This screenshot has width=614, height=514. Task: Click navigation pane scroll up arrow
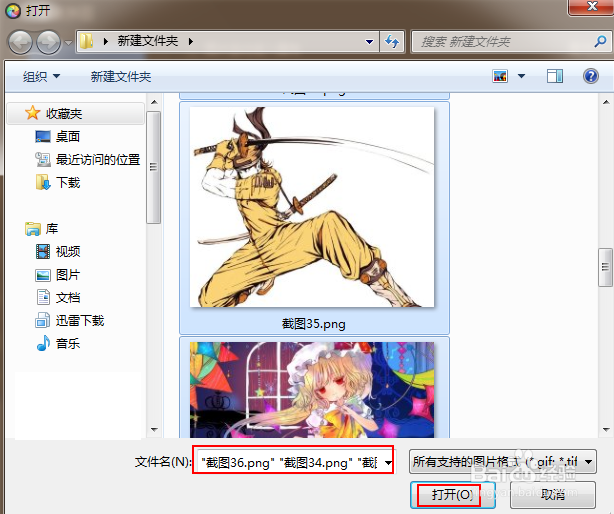[x=154, y=102]
